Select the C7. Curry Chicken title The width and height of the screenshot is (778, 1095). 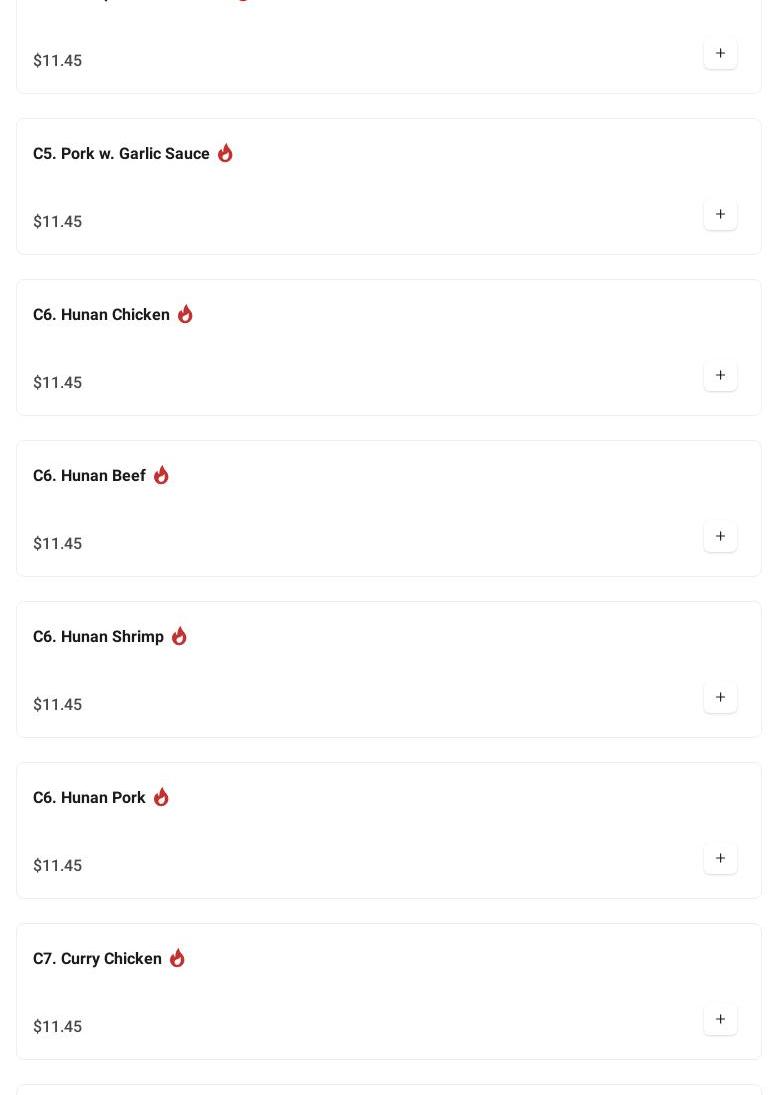coord(97,959)
